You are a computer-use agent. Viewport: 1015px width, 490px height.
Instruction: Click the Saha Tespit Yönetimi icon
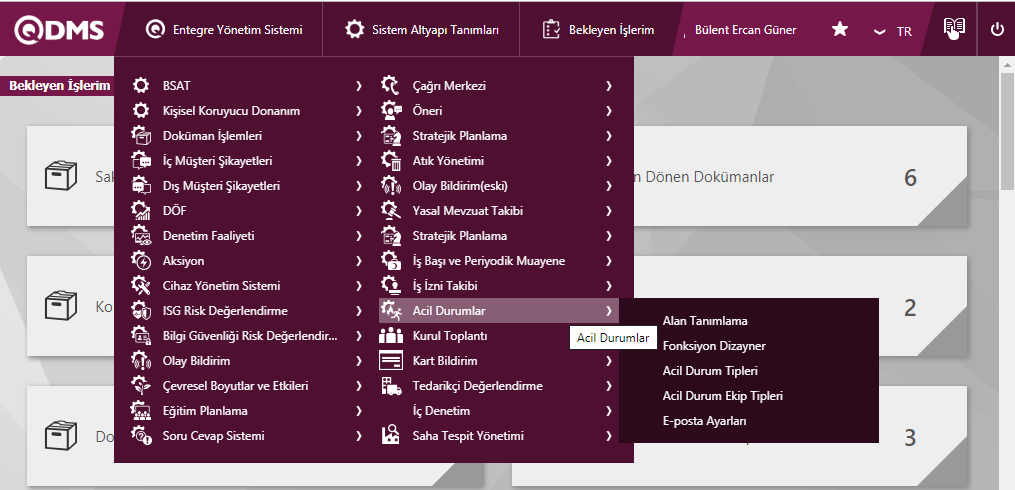(391, 436)
